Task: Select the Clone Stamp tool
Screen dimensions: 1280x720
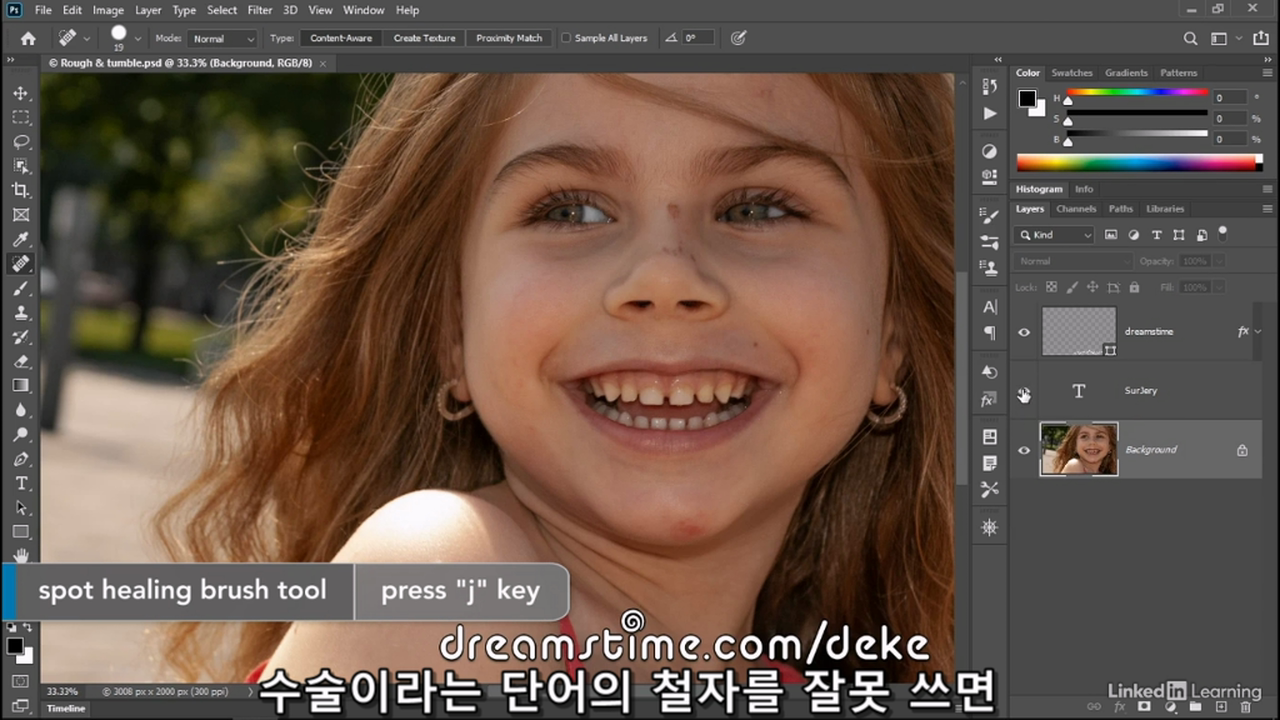Action: pyautogui.click(x=20, y=312)
